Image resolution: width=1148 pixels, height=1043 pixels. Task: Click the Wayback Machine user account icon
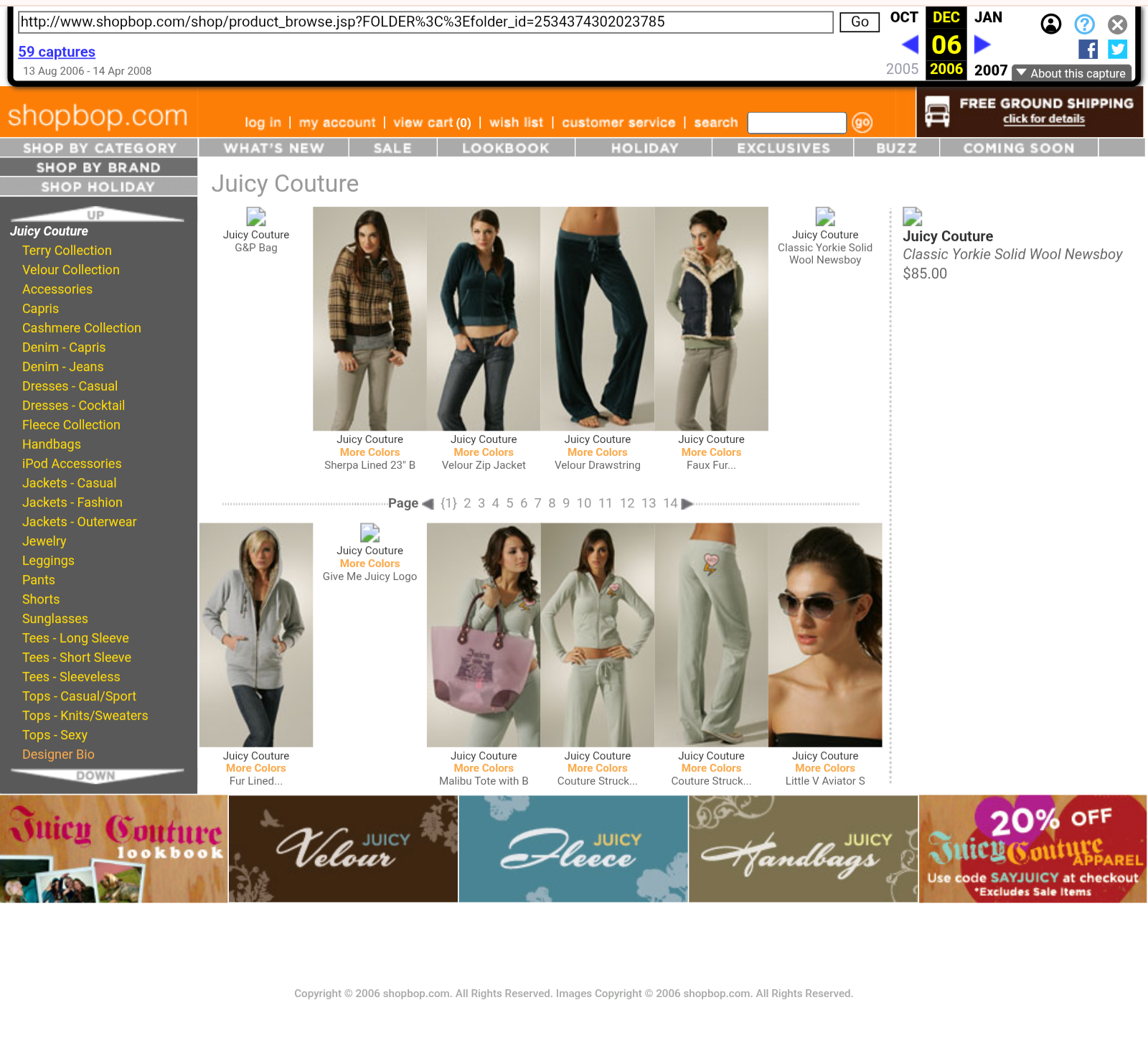[1050, 24]
